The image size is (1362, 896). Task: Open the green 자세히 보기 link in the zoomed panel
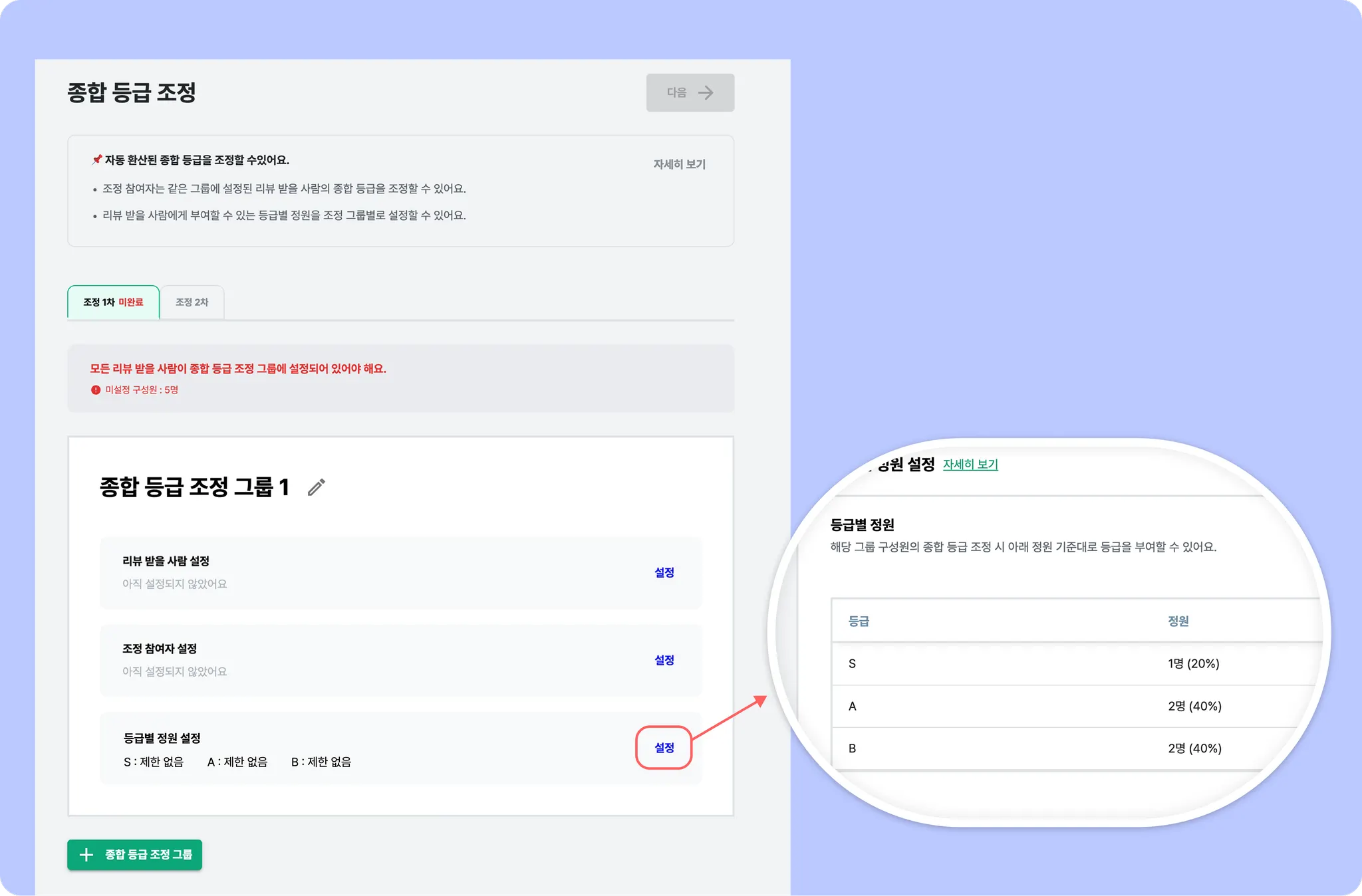(x=970, y=465)
